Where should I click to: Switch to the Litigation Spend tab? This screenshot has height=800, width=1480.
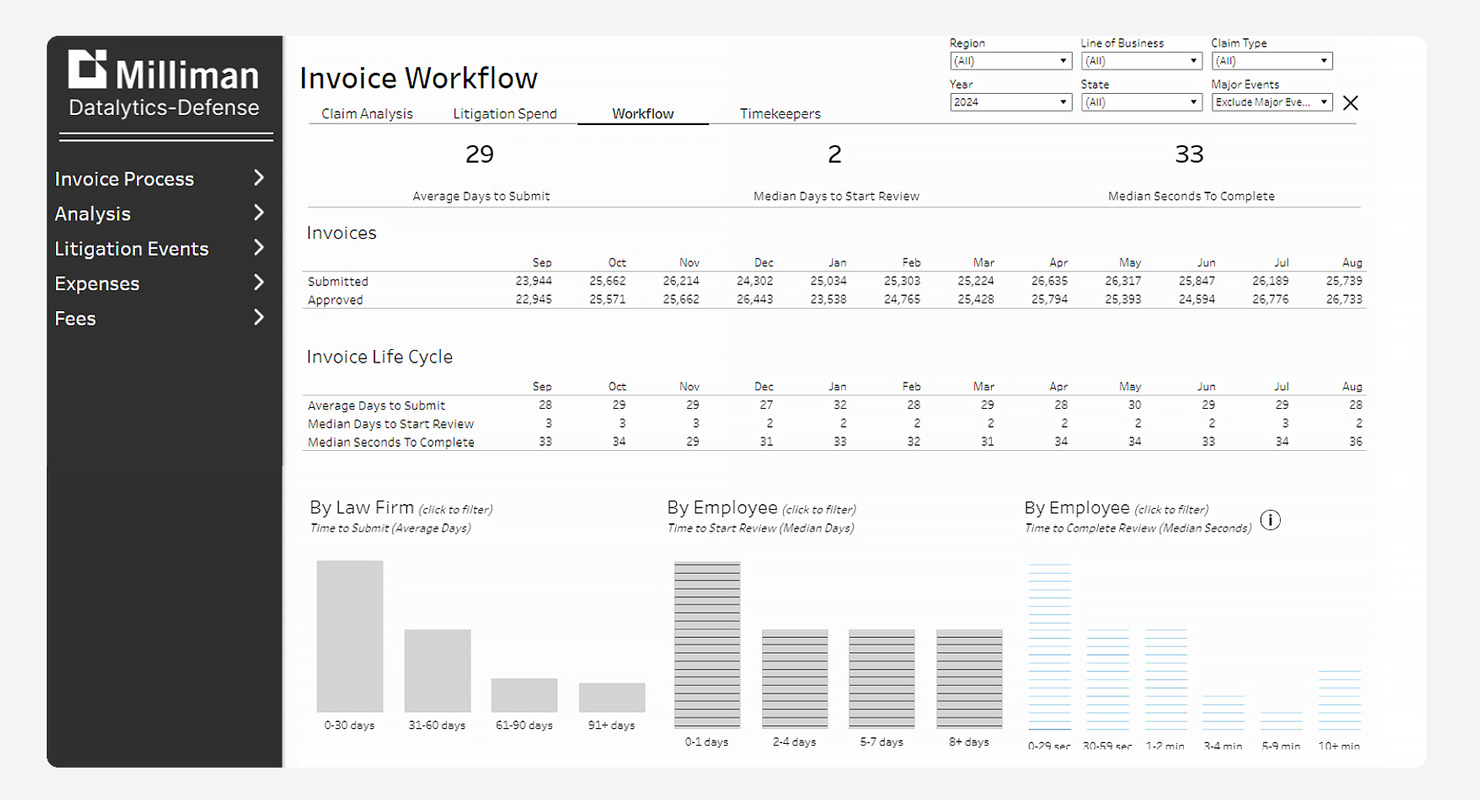[505, 113]
